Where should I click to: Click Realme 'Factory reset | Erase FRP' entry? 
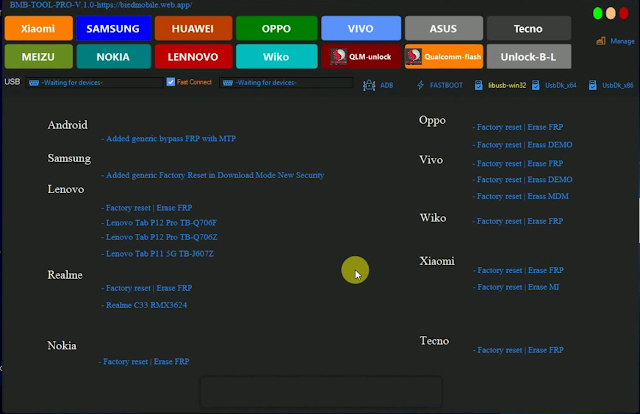147,288
